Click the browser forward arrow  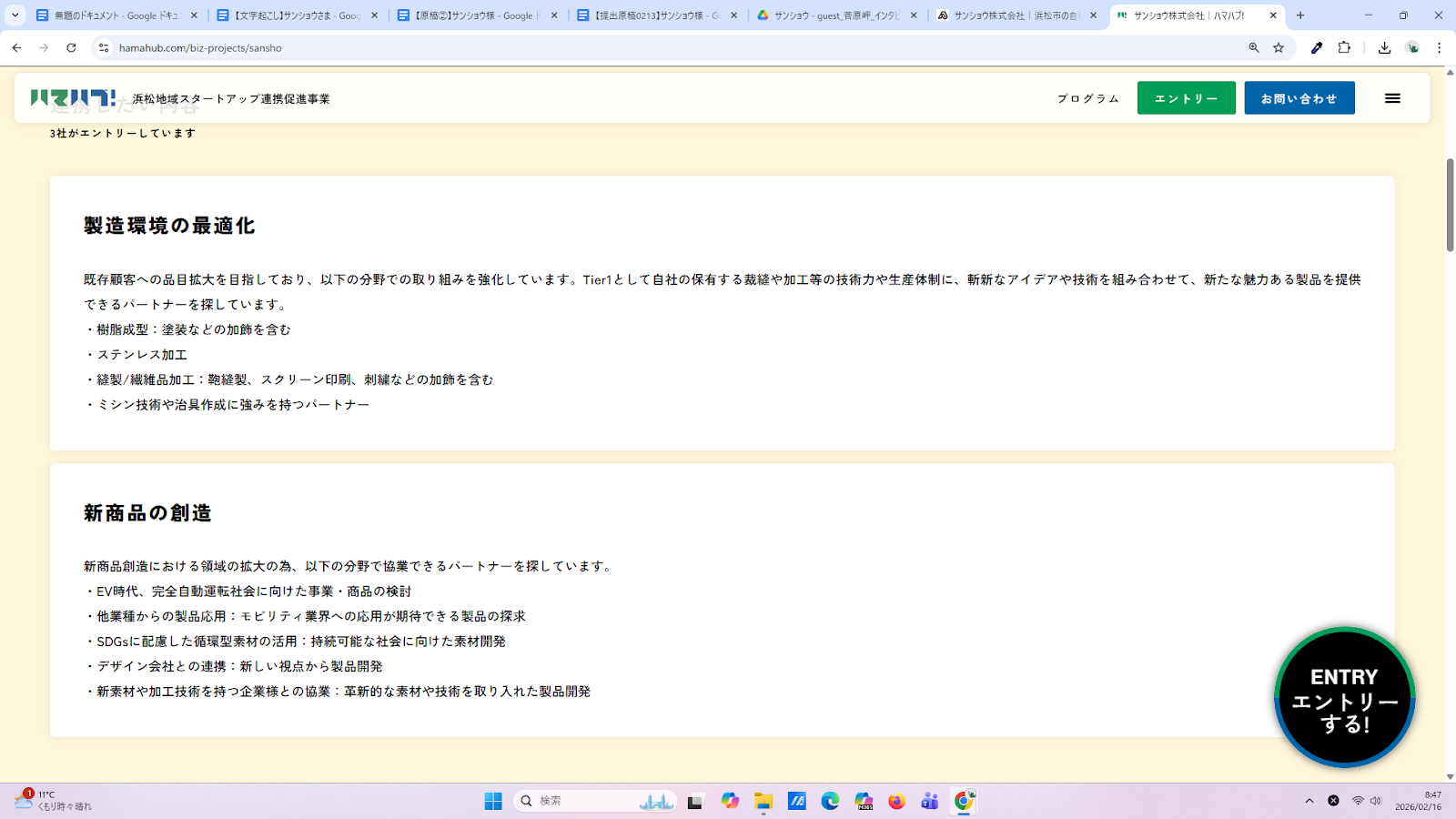coord(44,47)
